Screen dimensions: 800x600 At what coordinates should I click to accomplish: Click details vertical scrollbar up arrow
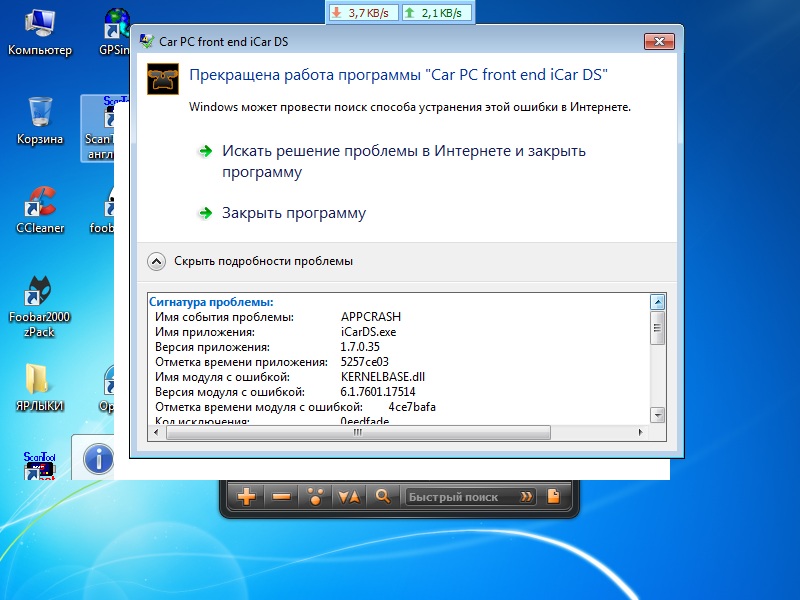(658, 301)
